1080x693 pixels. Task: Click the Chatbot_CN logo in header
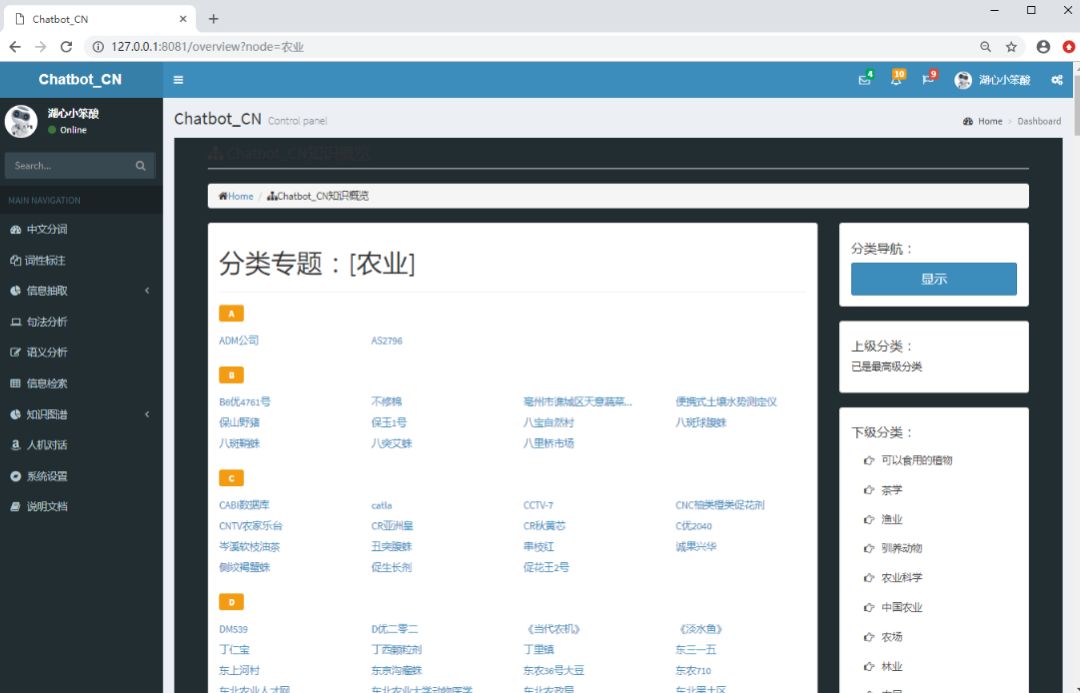[80, 80]
